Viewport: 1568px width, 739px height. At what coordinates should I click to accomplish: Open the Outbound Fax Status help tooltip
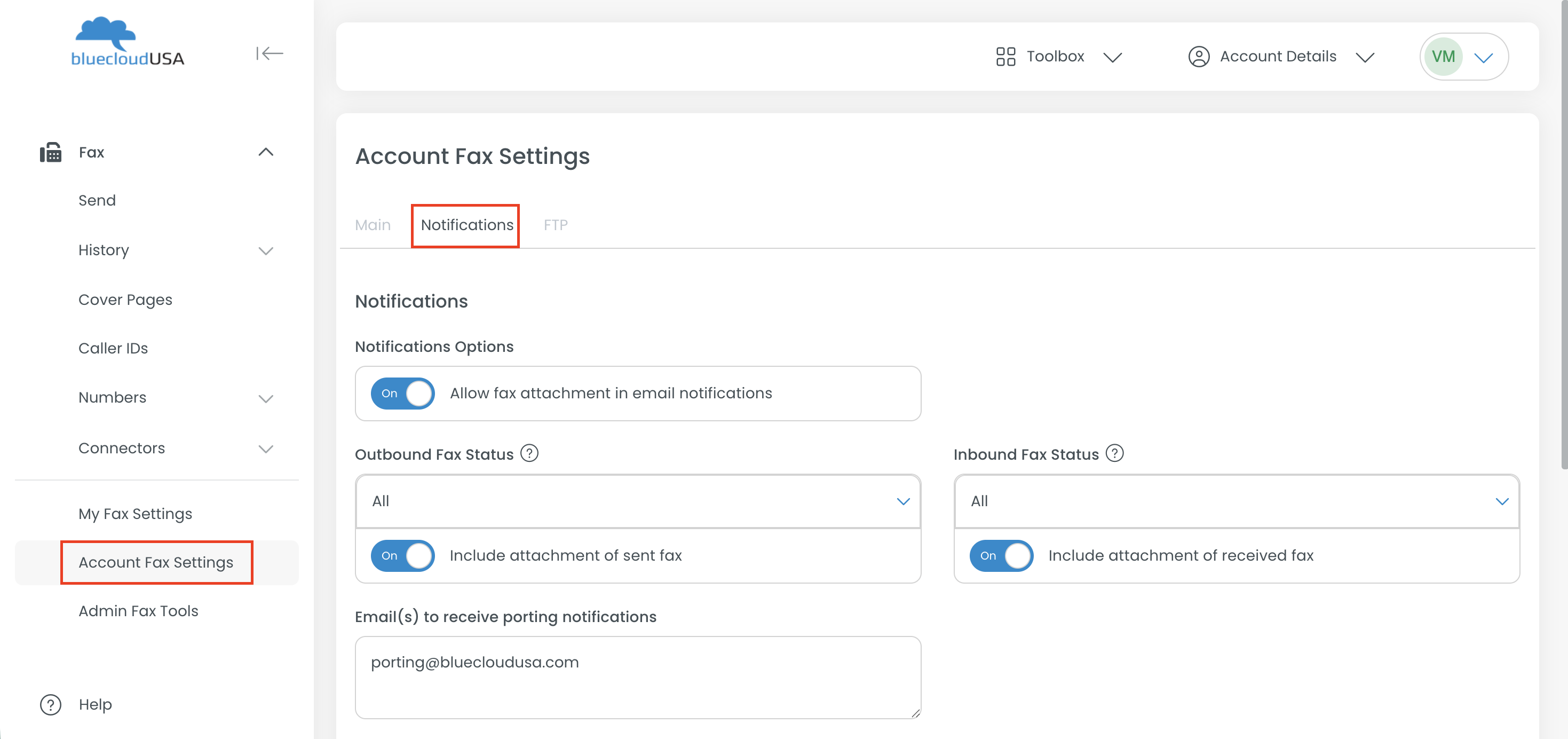point(529,454)
